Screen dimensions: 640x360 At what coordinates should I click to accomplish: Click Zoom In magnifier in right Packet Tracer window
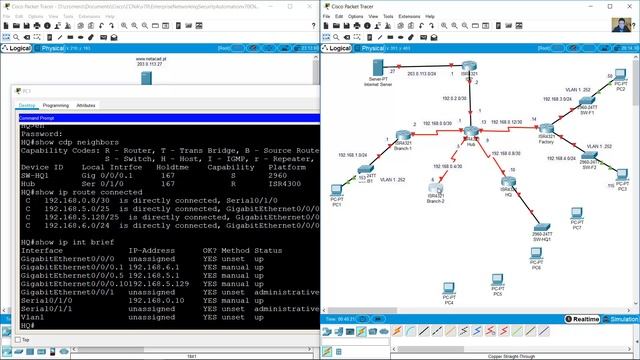pos(444,26)
